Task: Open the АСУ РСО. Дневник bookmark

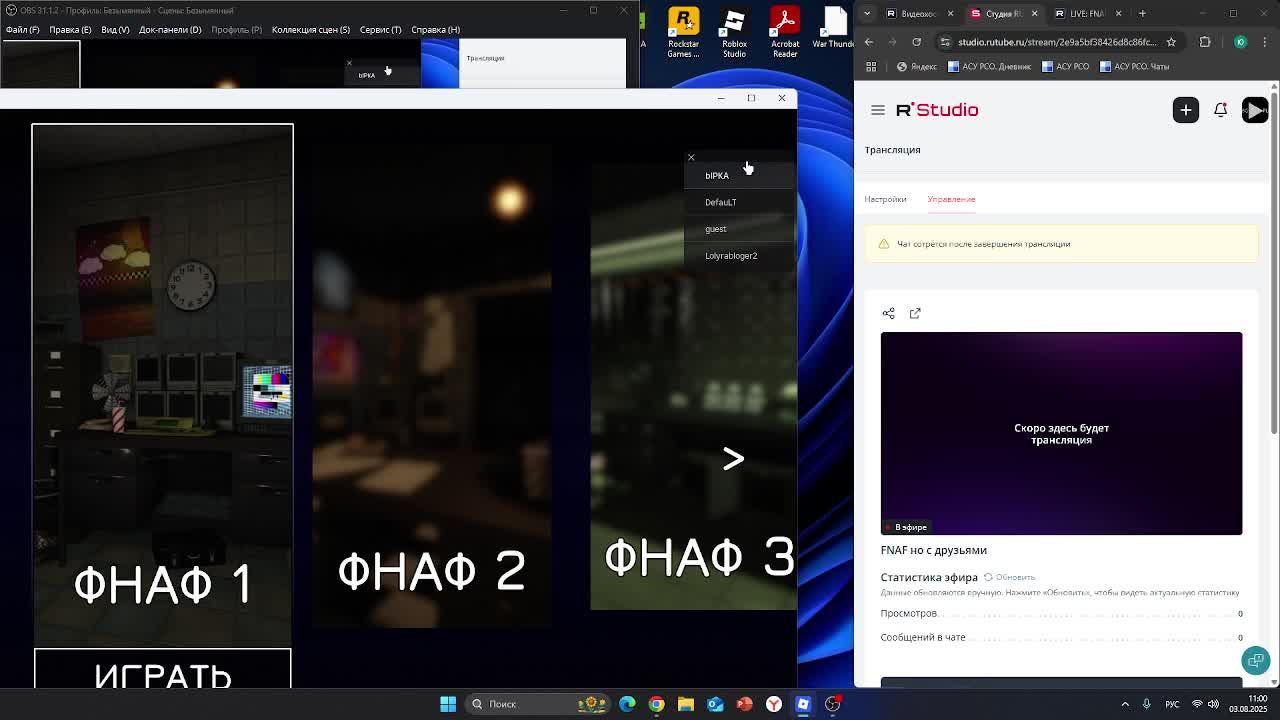Action: click(x=989, y=66)
